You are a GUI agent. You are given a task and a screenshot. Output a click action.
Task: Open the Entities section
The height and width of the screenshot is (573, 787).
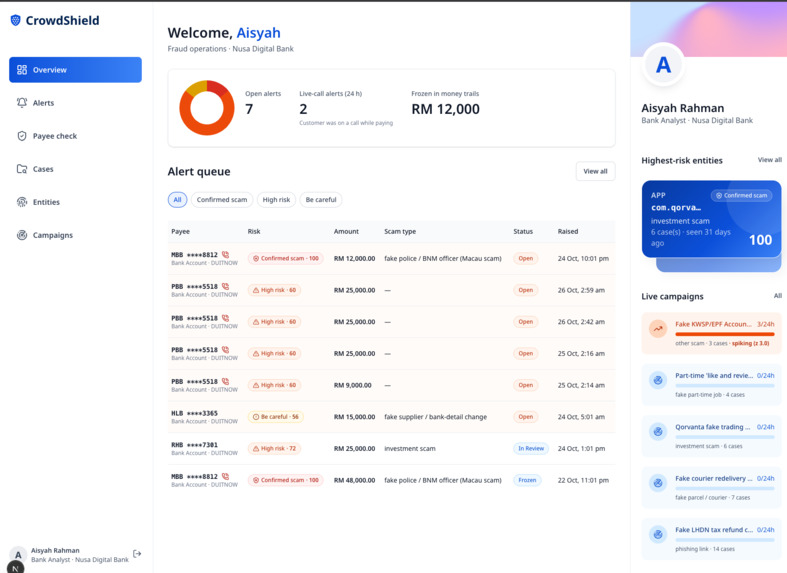[75, 202]
